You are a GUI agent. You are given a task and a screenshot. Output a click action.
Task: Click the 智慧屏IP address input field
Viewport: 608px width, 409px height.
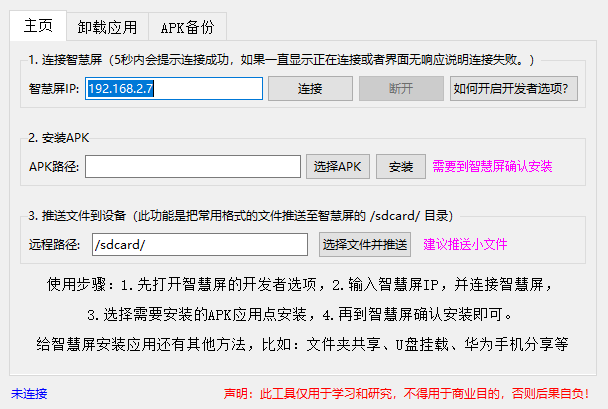[x=173, y=88]
